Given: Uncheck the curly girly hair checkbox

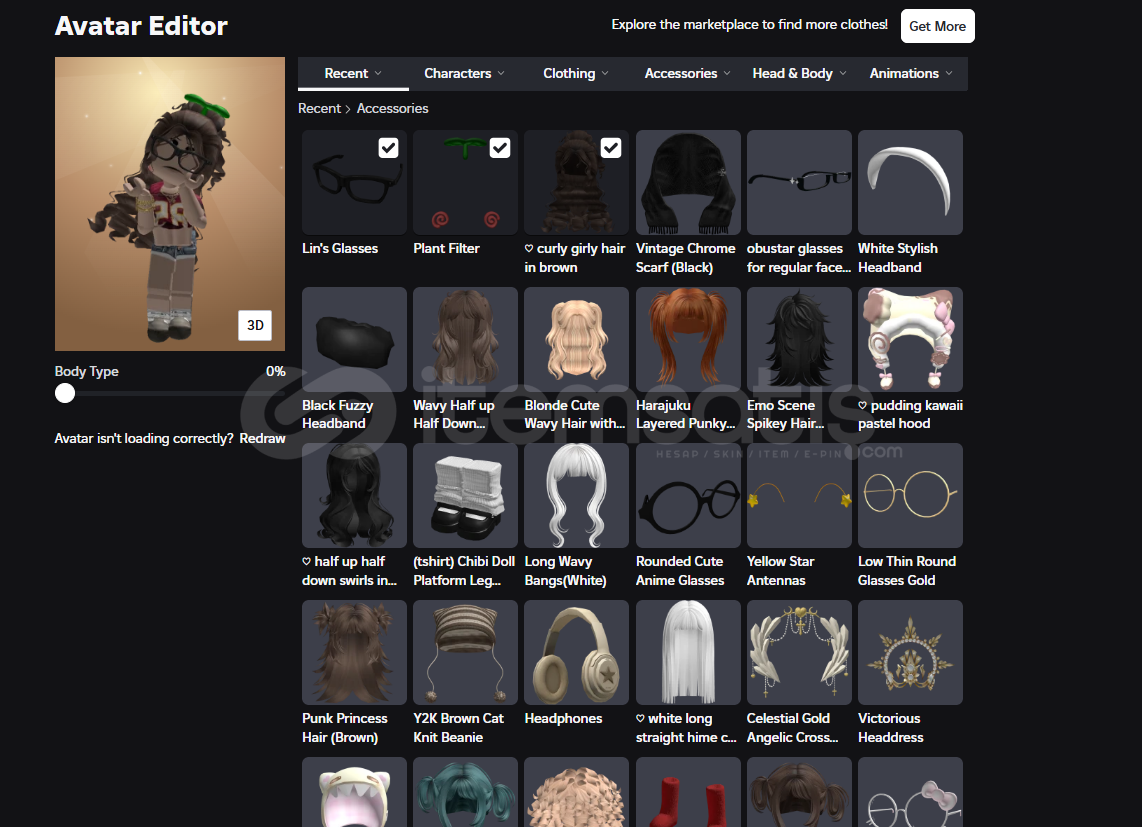Looking at the screenshot, I should tap(611, 148).
